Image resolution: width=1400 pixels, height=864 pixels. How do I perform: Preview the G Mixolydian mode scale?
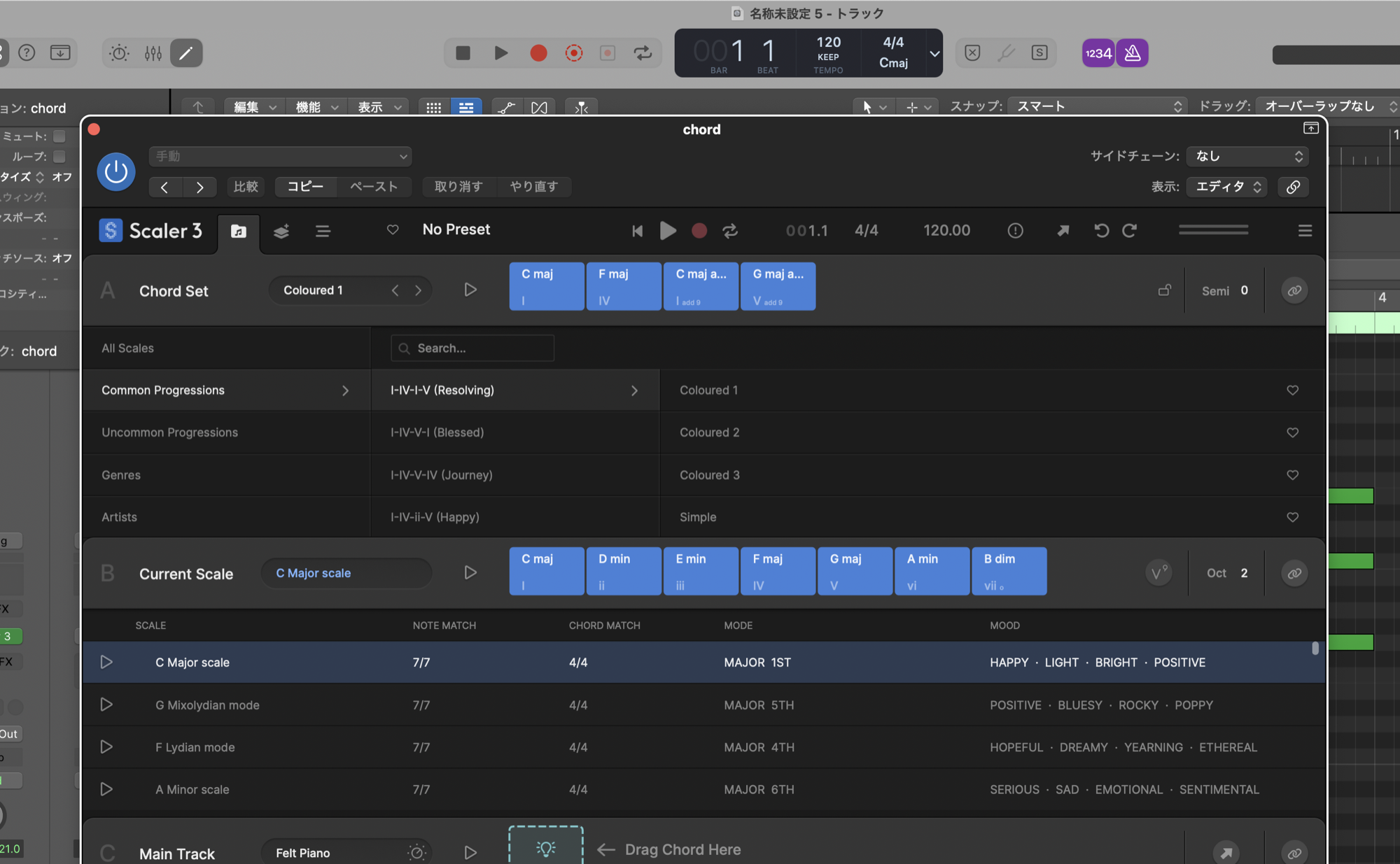click(x=106, y=705)
